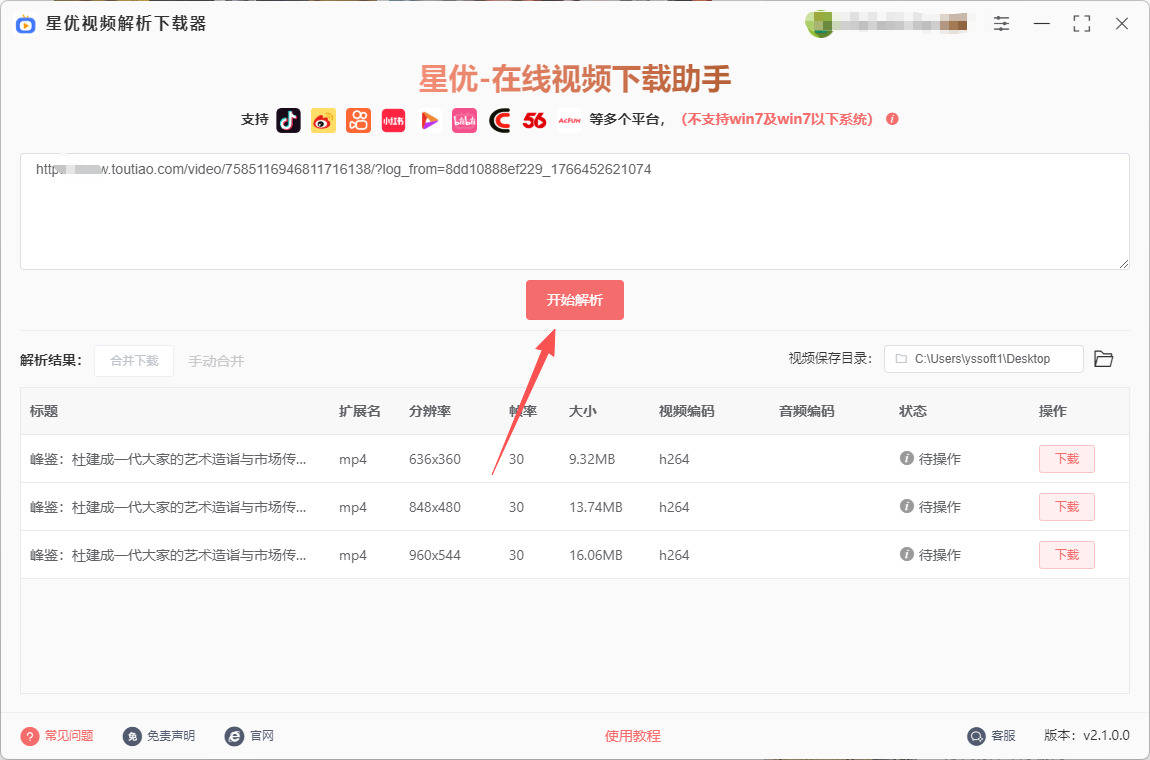Select the Douyin platform icon
Image resolution: width=1150 pixels, height=760 pixels.
pos(289,120)
